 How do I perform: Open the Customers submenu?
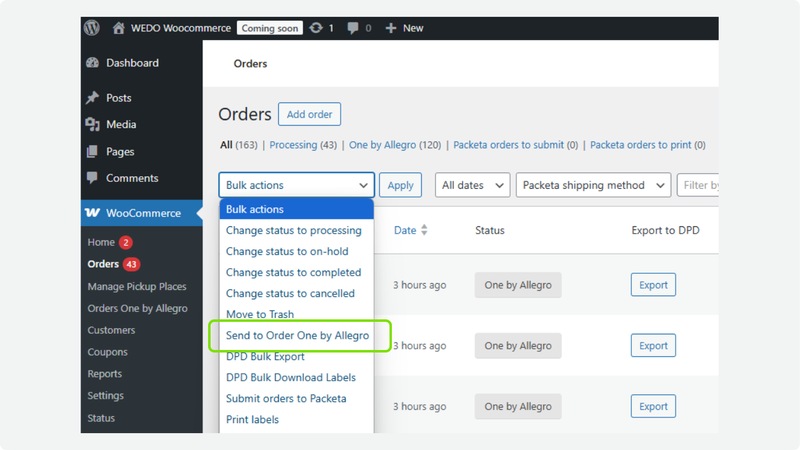pyautogui.click(x=111, y=330)
